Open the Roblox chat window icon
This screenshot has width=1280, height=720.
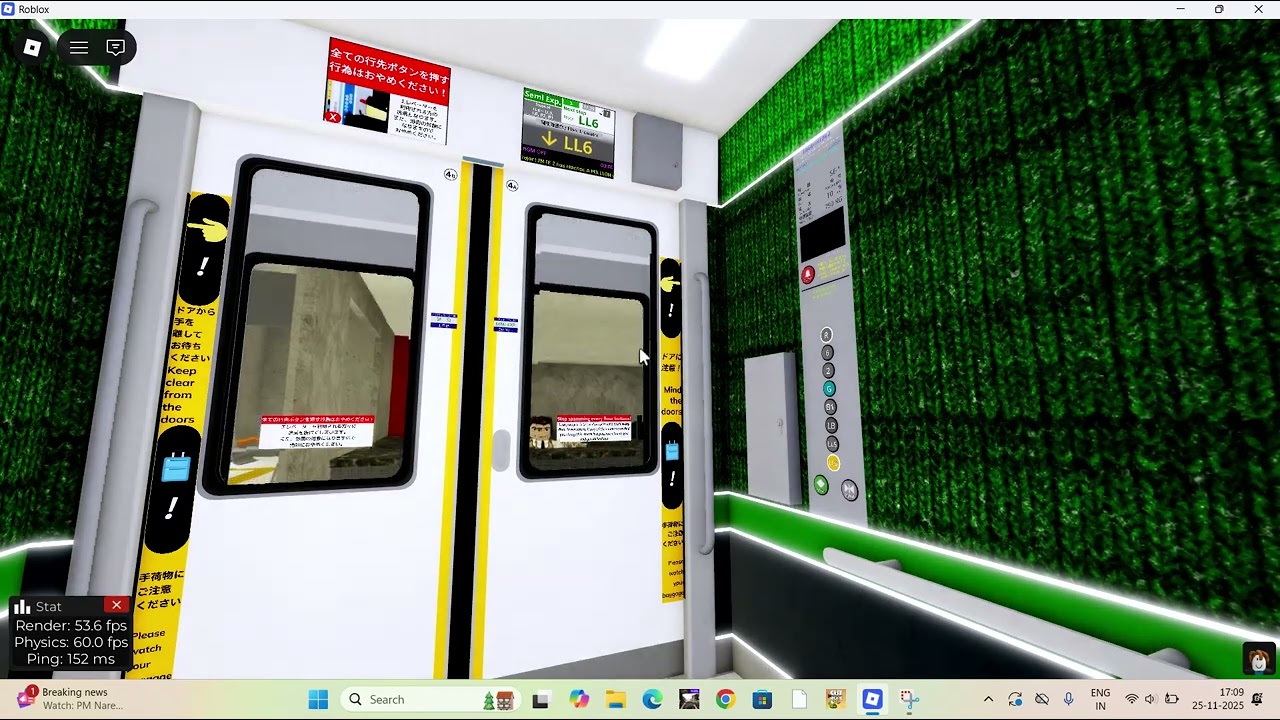point(116,48)
